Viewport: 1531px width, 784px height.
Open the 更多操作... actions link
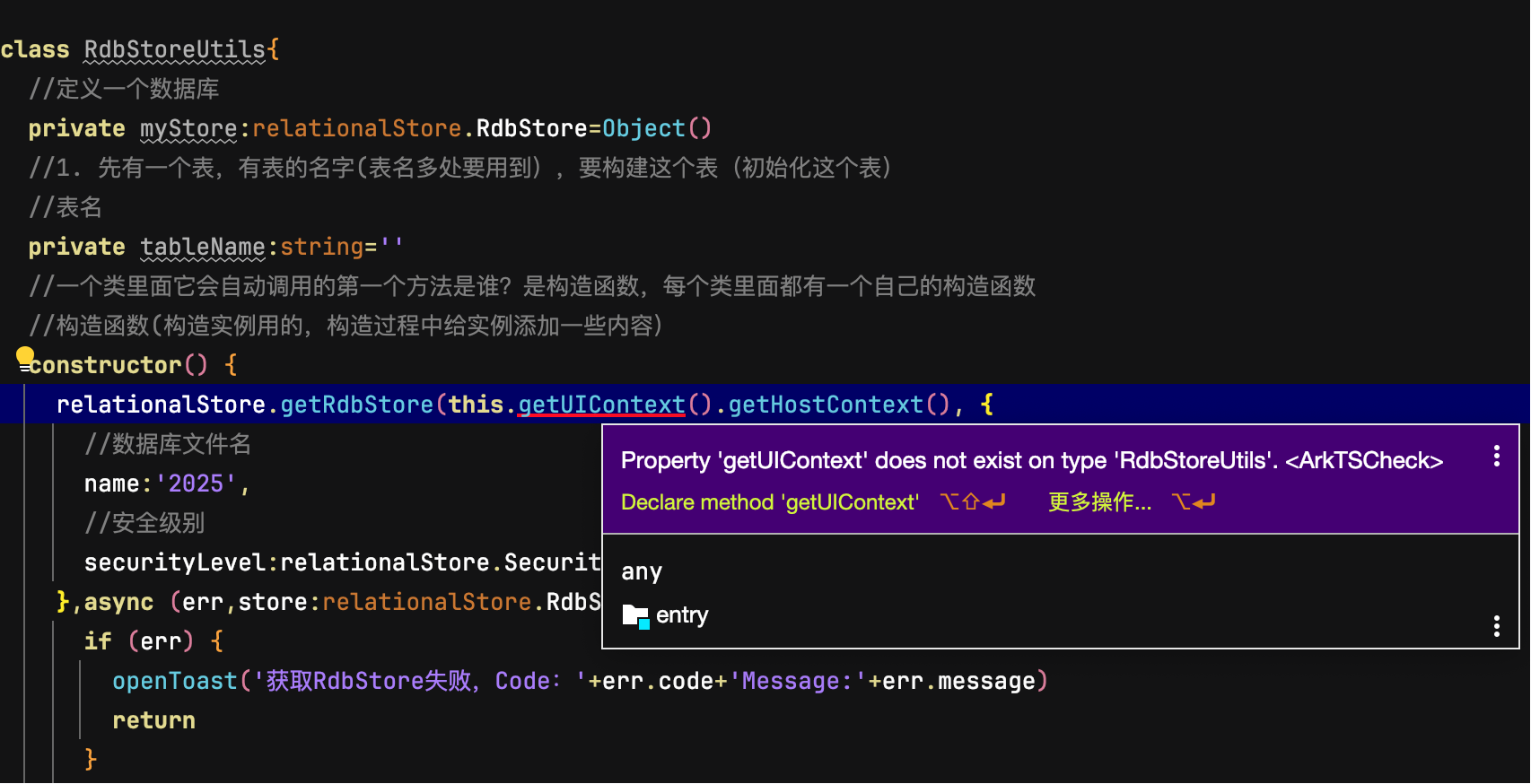[x=1099, y=502]
